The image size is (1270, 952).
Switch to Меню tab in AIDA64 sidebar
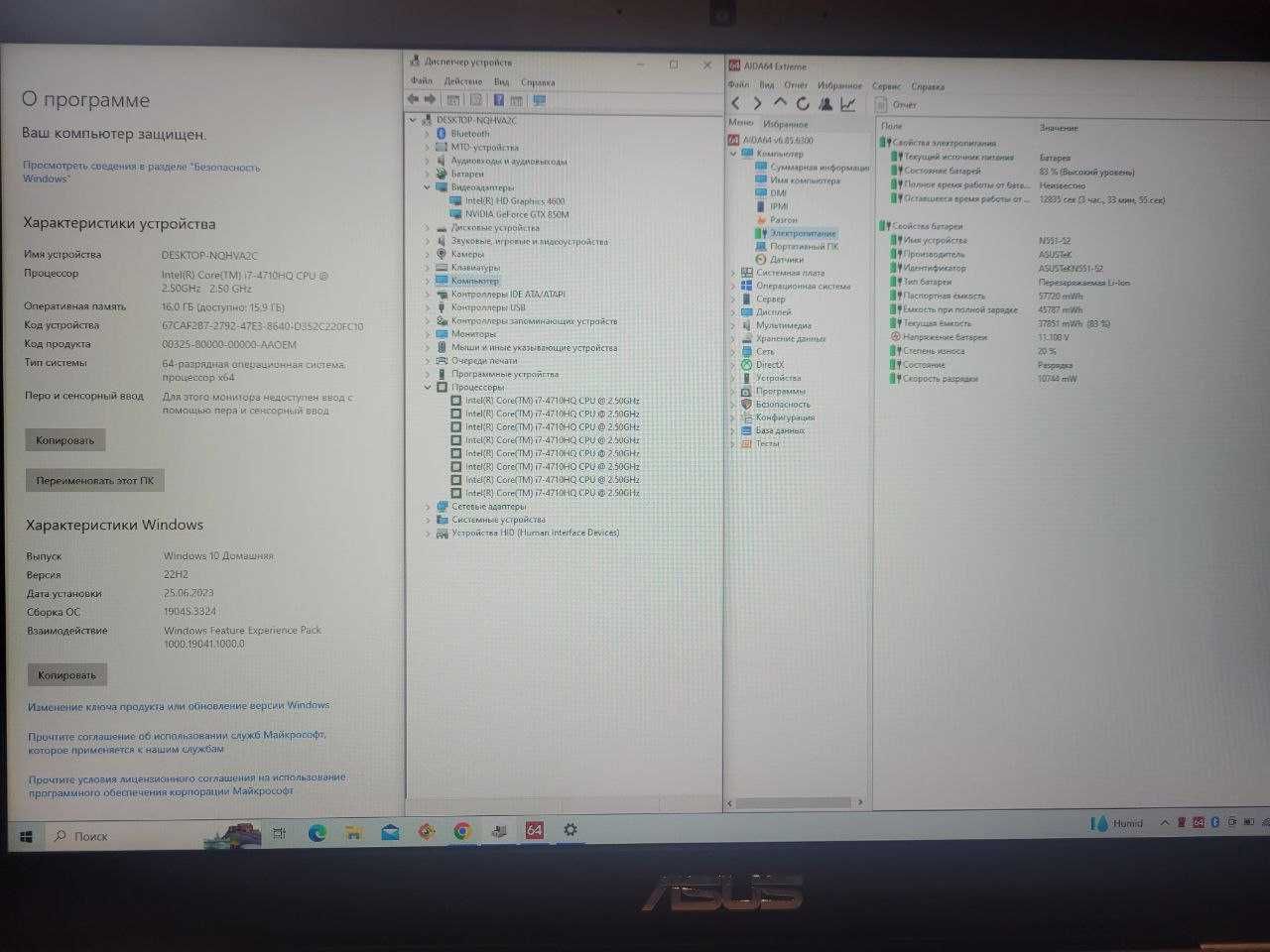click(741, 123)
